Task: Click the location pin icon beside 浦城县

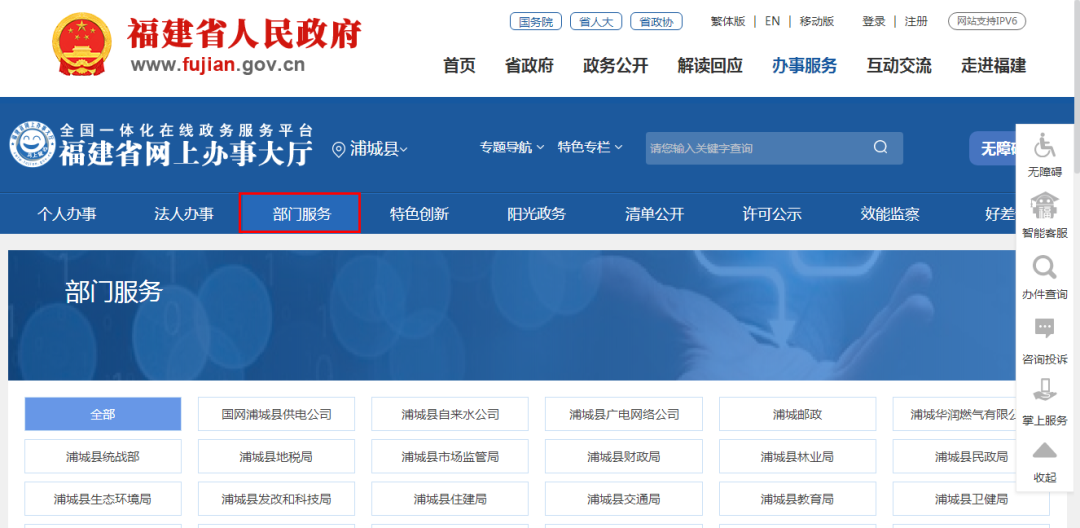Action: (338, 149)
